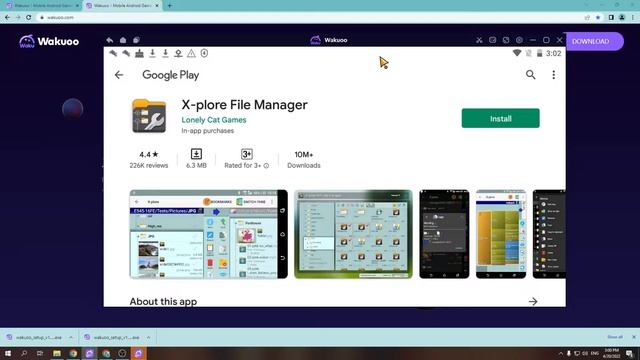640x360 pixels.
Task: Switch to second Wakuoo browser tab
Action: click(122, 6)
